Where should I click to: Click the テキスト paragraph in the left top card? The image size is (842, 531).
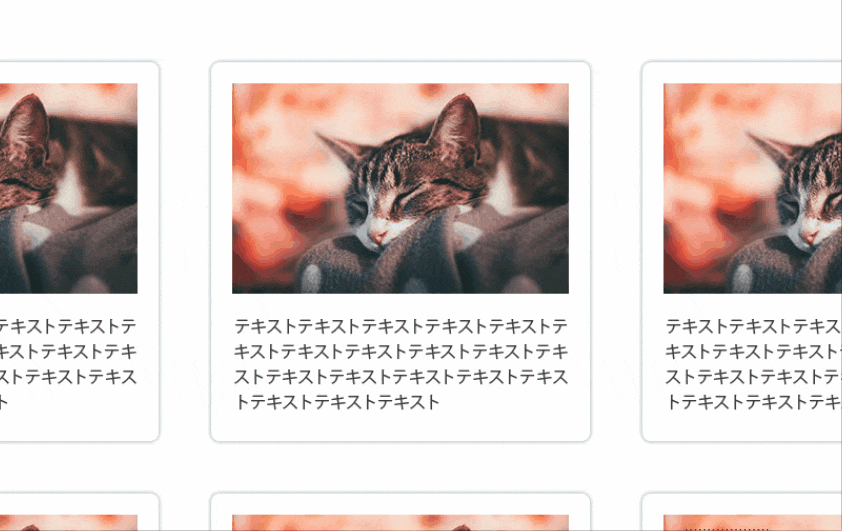pyautogui.click(x=68, y=364)
